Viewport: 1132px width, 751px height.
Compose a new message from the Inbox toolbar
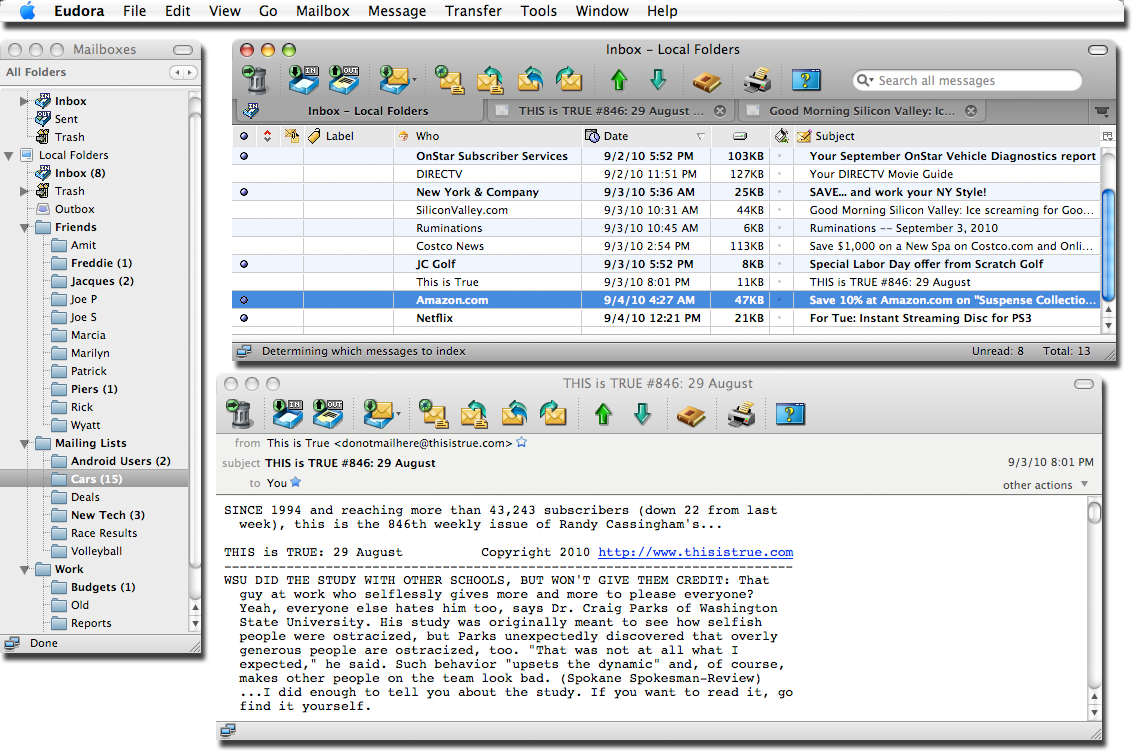pyautogui.click(x=450, y=79)
